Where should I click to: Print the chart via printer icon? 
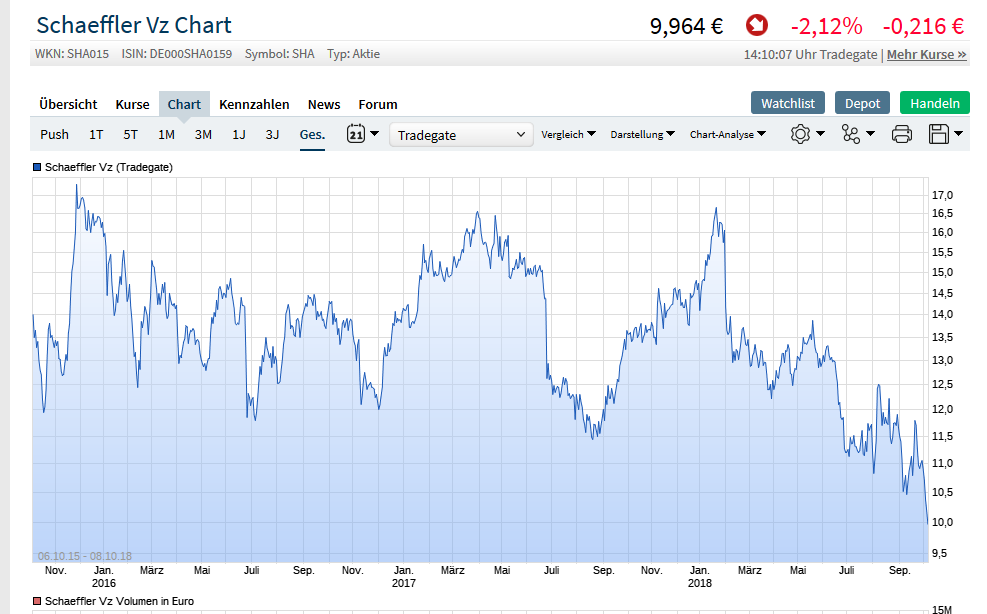coord(901,134)
